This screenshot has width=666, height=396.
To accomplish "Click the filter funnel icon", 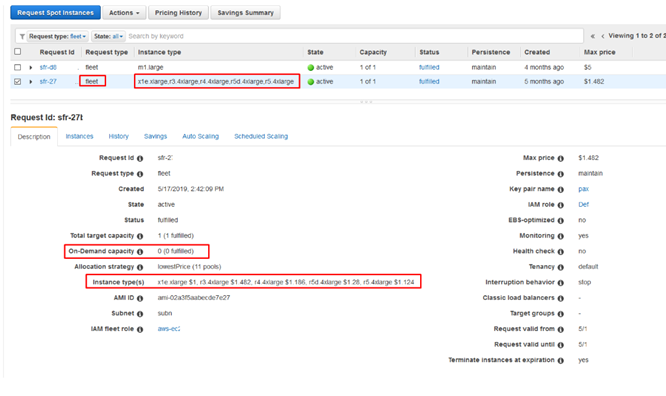I will pyautogui.click(x=22, y=37).
